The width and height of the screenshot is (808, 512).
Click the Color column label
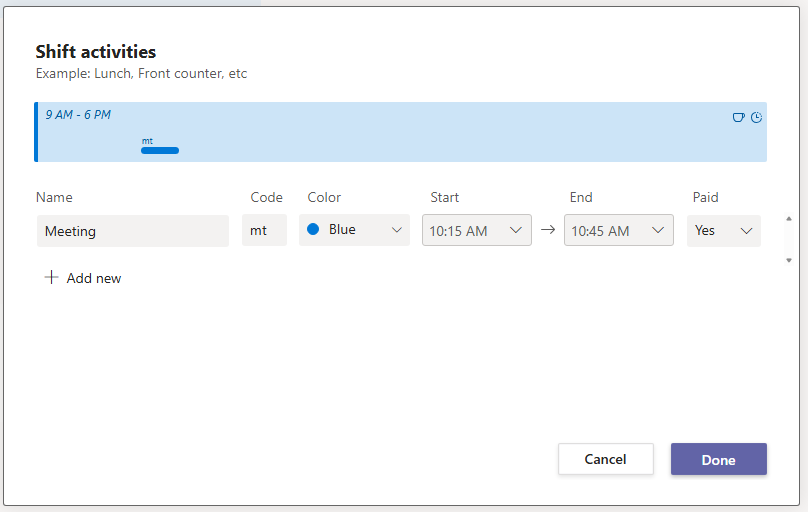[324, 197]
